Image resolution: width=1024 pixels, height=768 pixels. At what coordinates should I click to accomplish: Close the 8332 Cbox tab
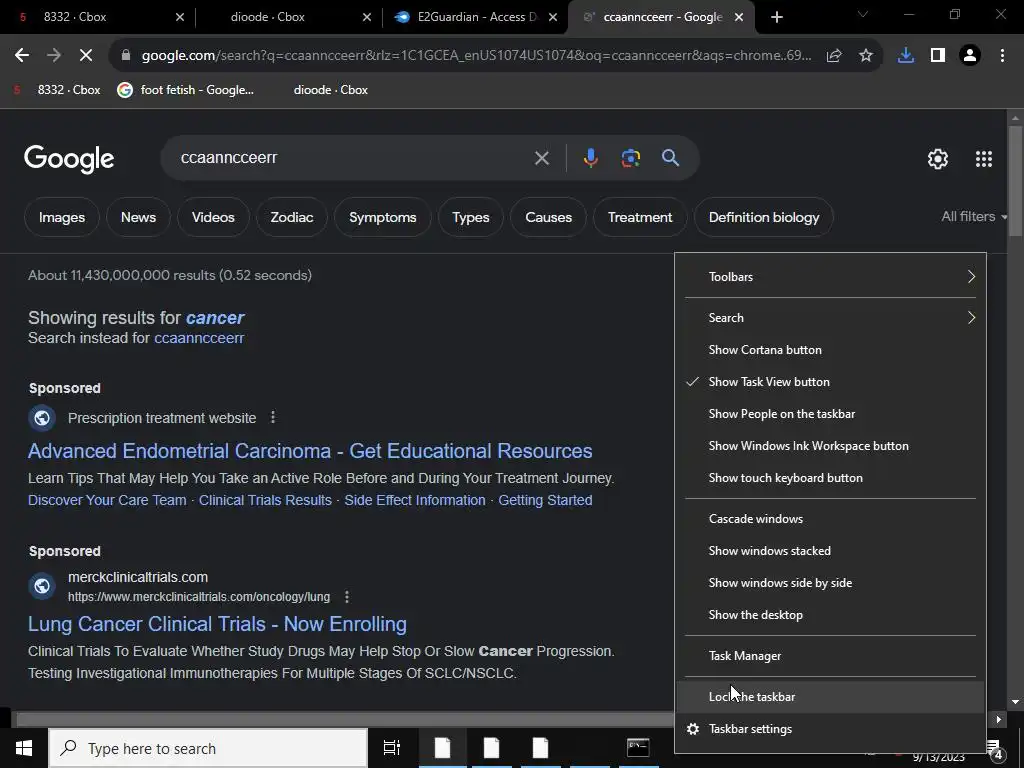tap(180, 17)
